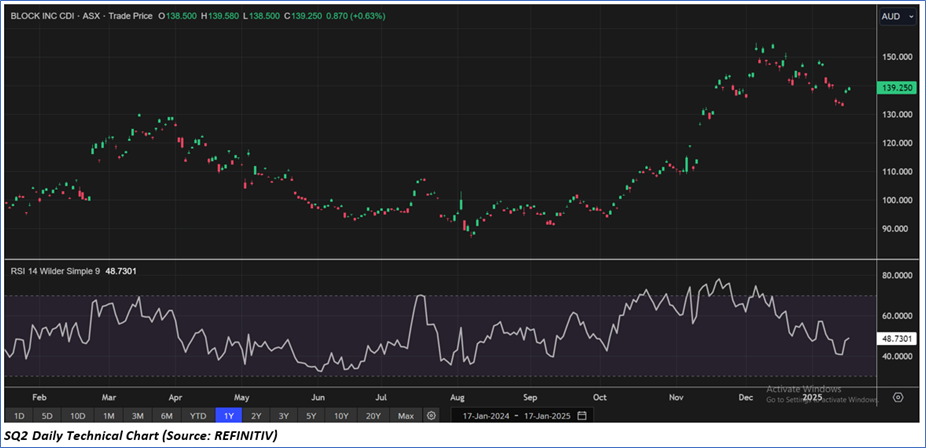The width and height of the screenshot is (926, 448).
Task: Choose the 10Y time range
Action: click(342, 416)
